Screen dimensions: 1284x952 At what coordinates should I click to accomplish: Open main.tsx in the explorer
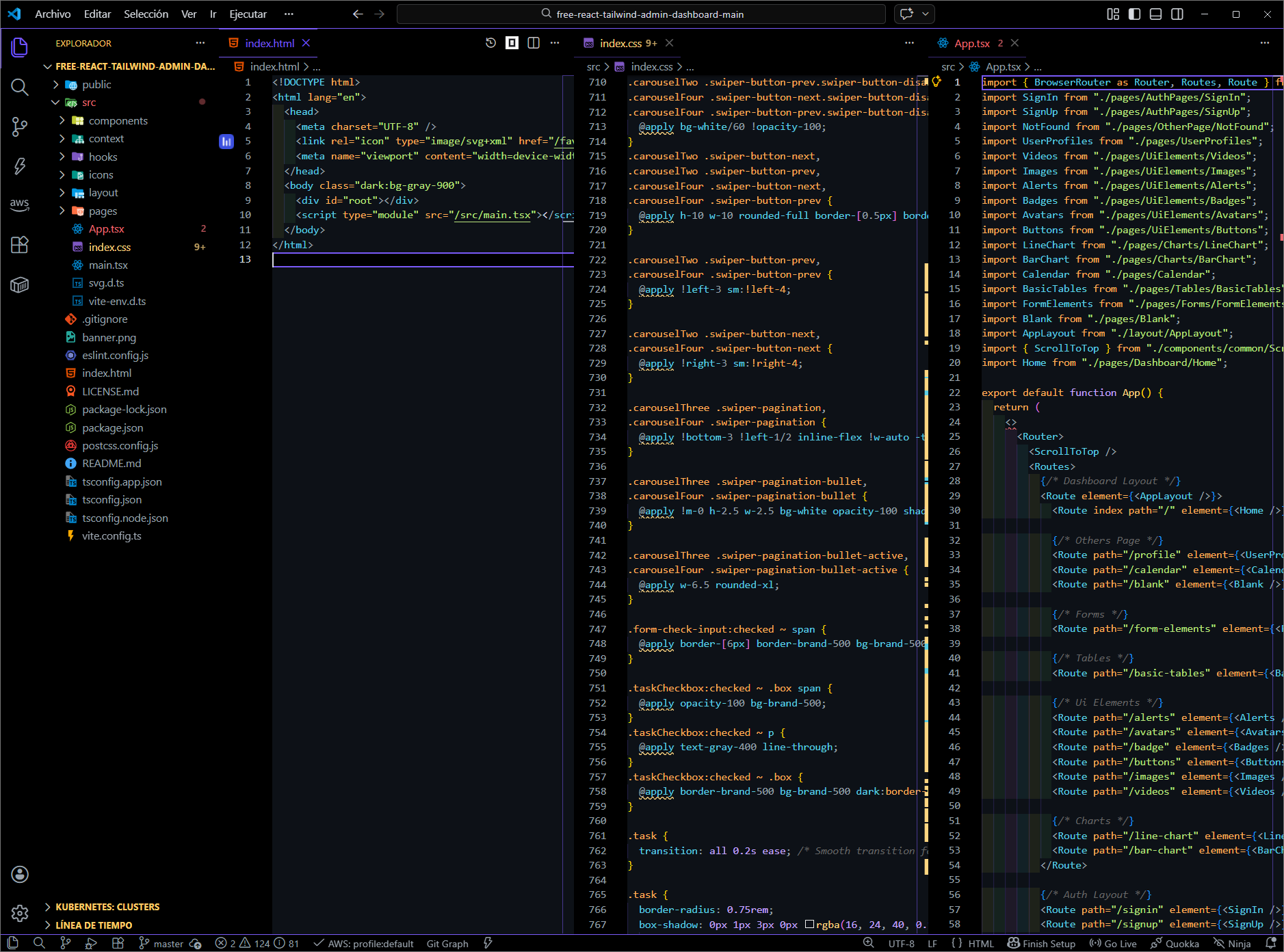coord(108,265)
